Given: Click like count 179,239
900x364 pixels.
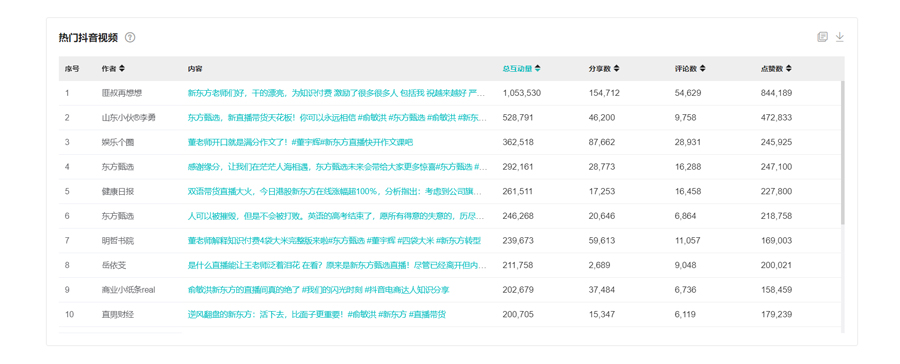Looking at the screenshot, I should [x=777, y=315].
